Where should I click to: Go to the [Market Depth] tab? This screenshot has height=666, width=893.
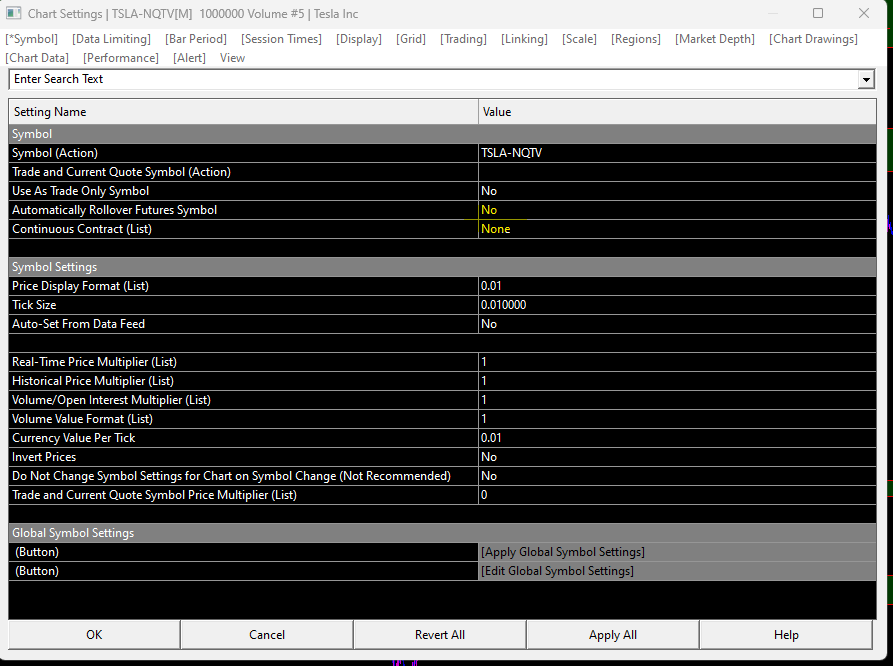714,39
